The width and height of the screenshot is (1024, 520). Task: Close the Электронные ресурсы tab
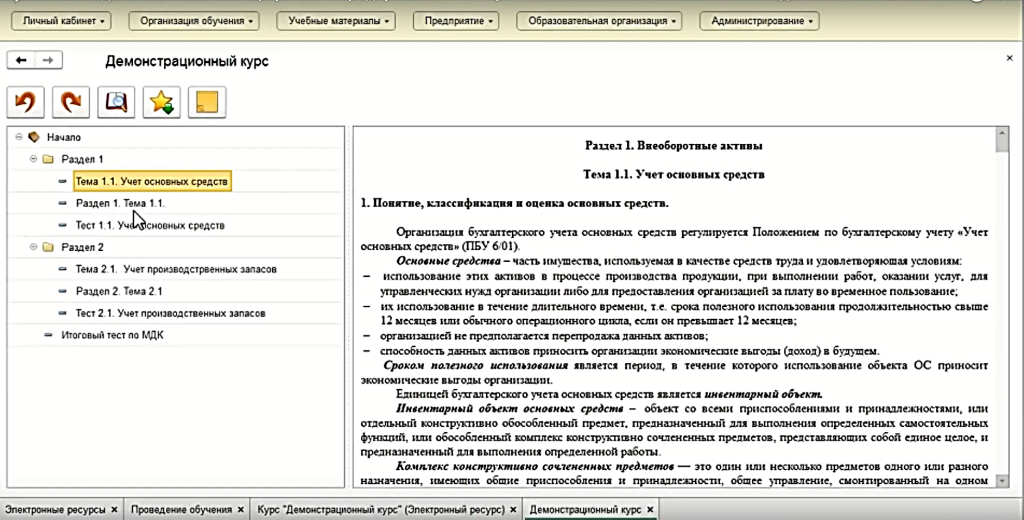pyautogui.click(x=114, y=510)
